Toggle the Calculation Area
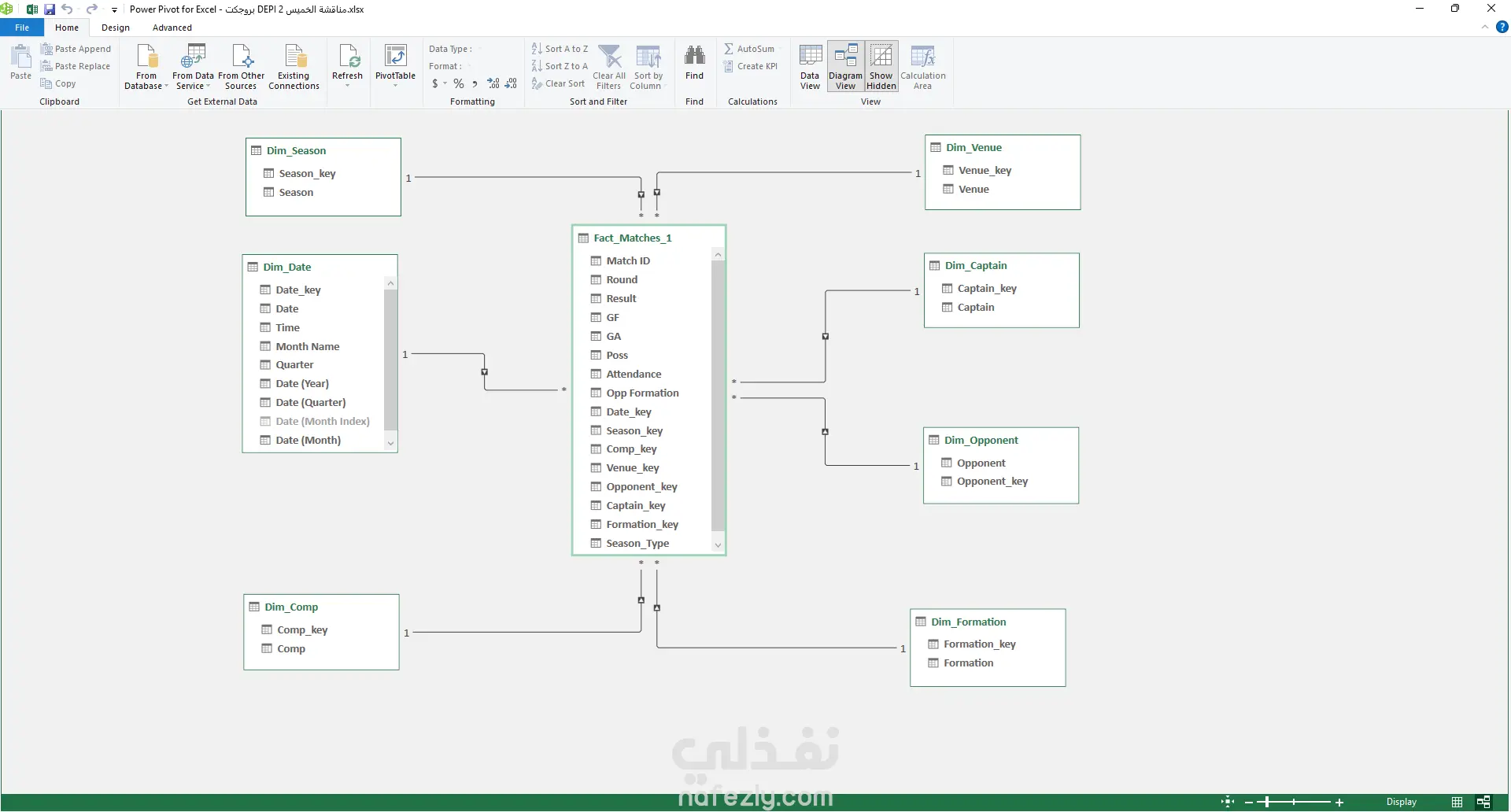The height and width of the screenshot is (812, 1511). [922, 67]
